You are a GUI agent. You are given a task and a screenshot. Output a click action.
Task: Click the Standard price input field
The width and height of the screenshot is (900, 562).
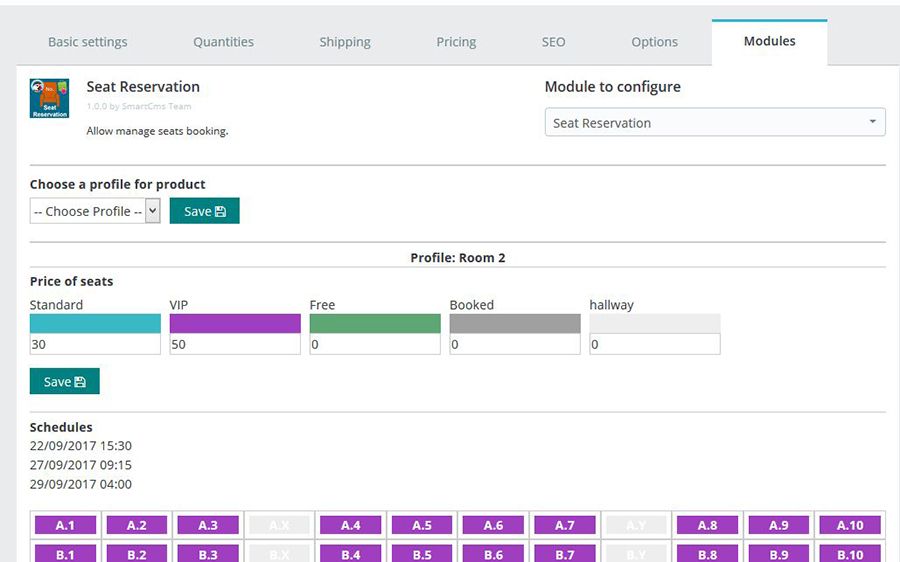coord(95,344)
